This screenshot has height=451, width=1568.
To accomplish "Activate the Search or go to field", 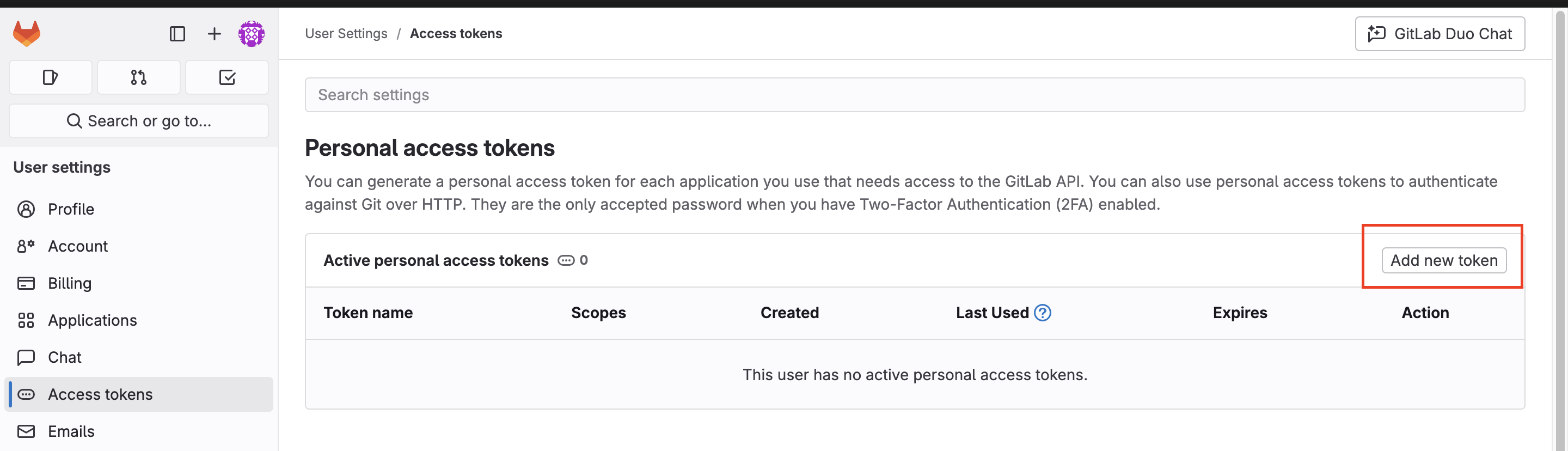I will 138,120.
